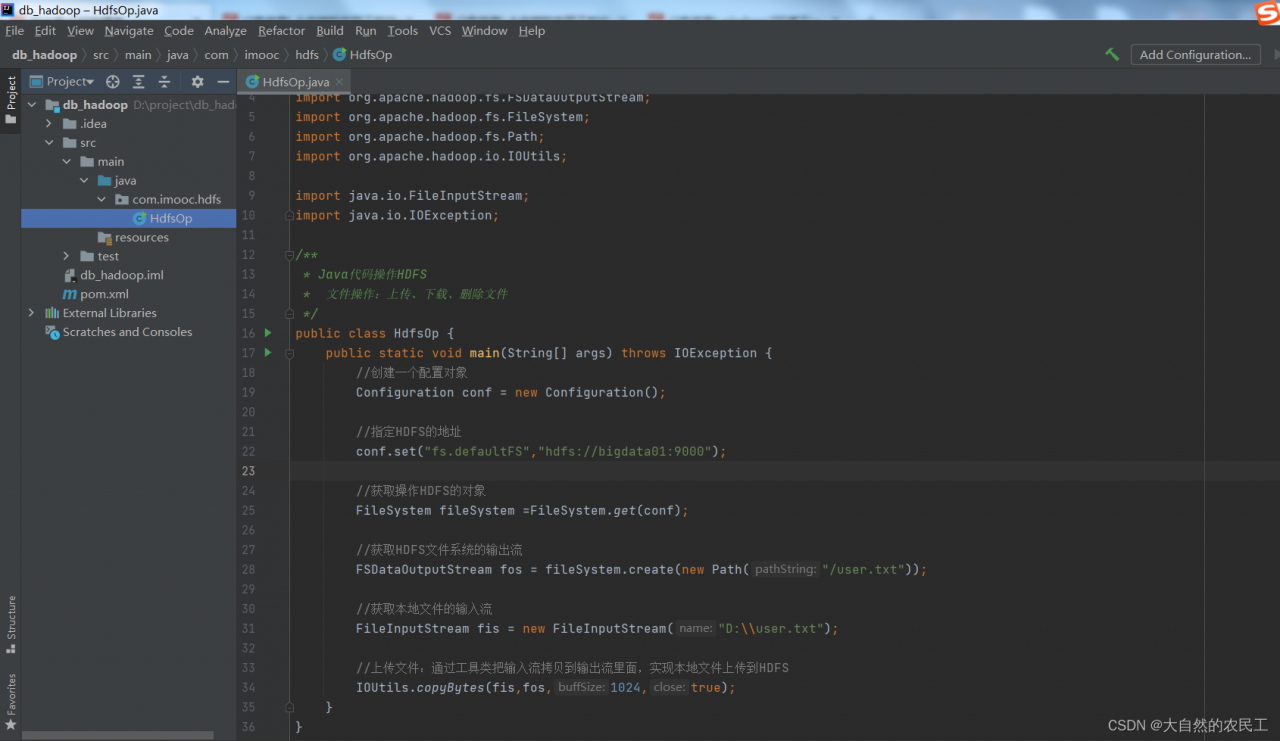Screen dimensions: 1280x741
Task: Toggle the Favorites tool window
Action: [11, 701]
